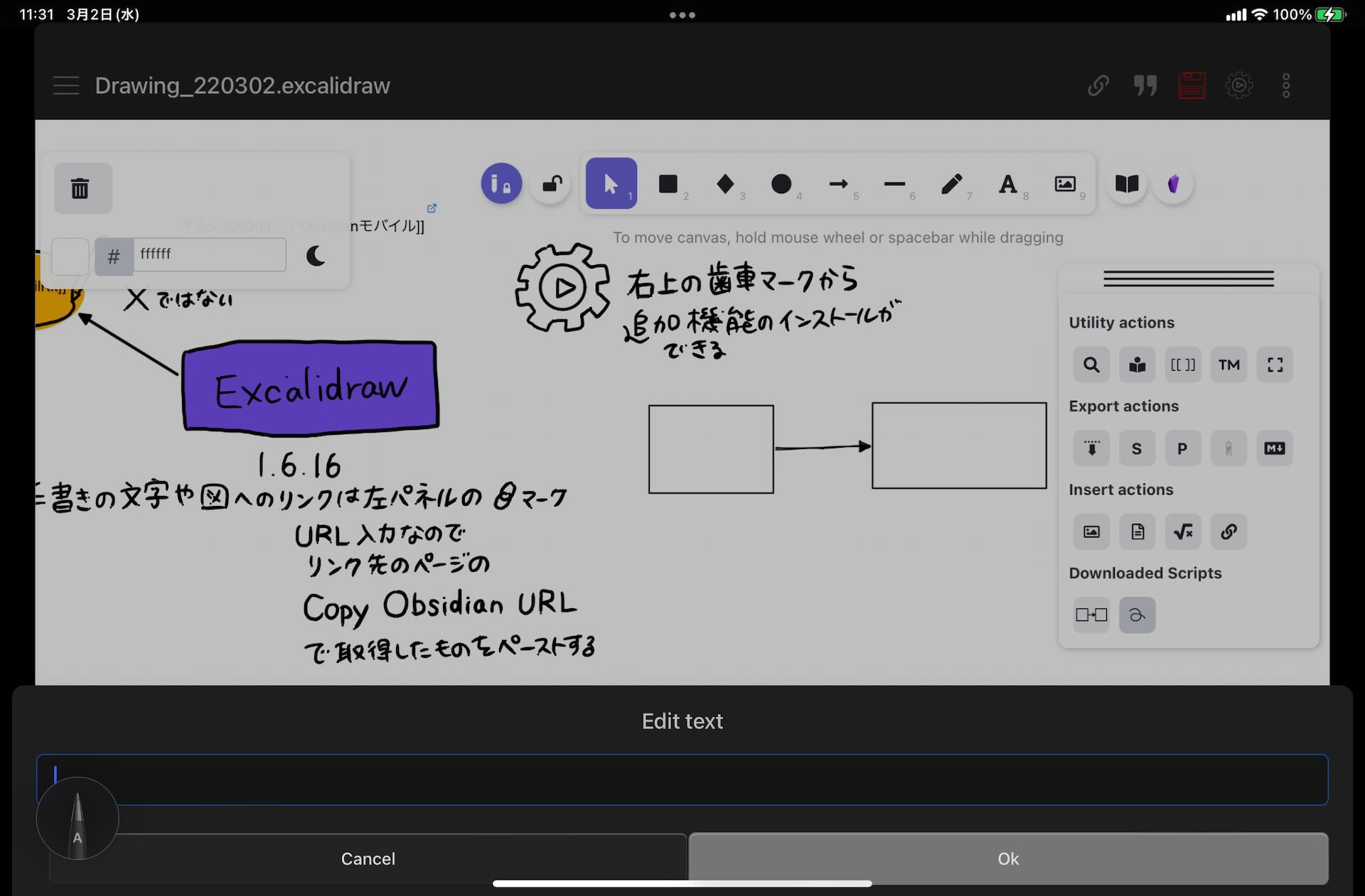Open Excalidraw script store gear icon
Viewport: 1365px width, 896px height.
(x=1238, y=86)
